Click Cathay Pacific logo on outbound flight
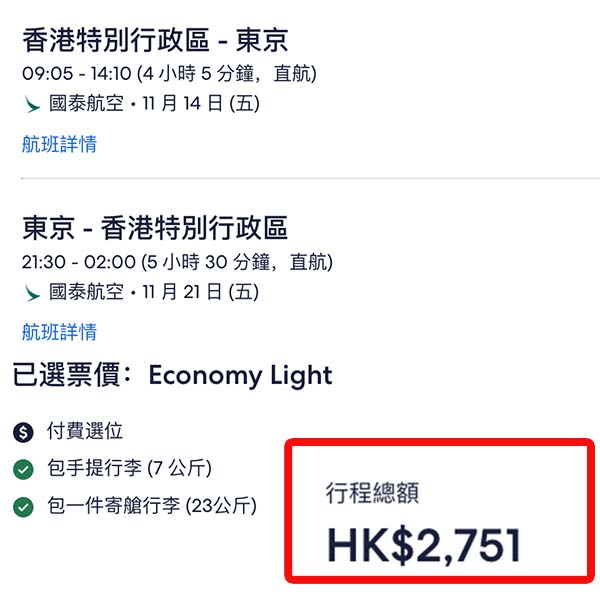Viewport: 600px width, 600px height. tap(32, 103)
